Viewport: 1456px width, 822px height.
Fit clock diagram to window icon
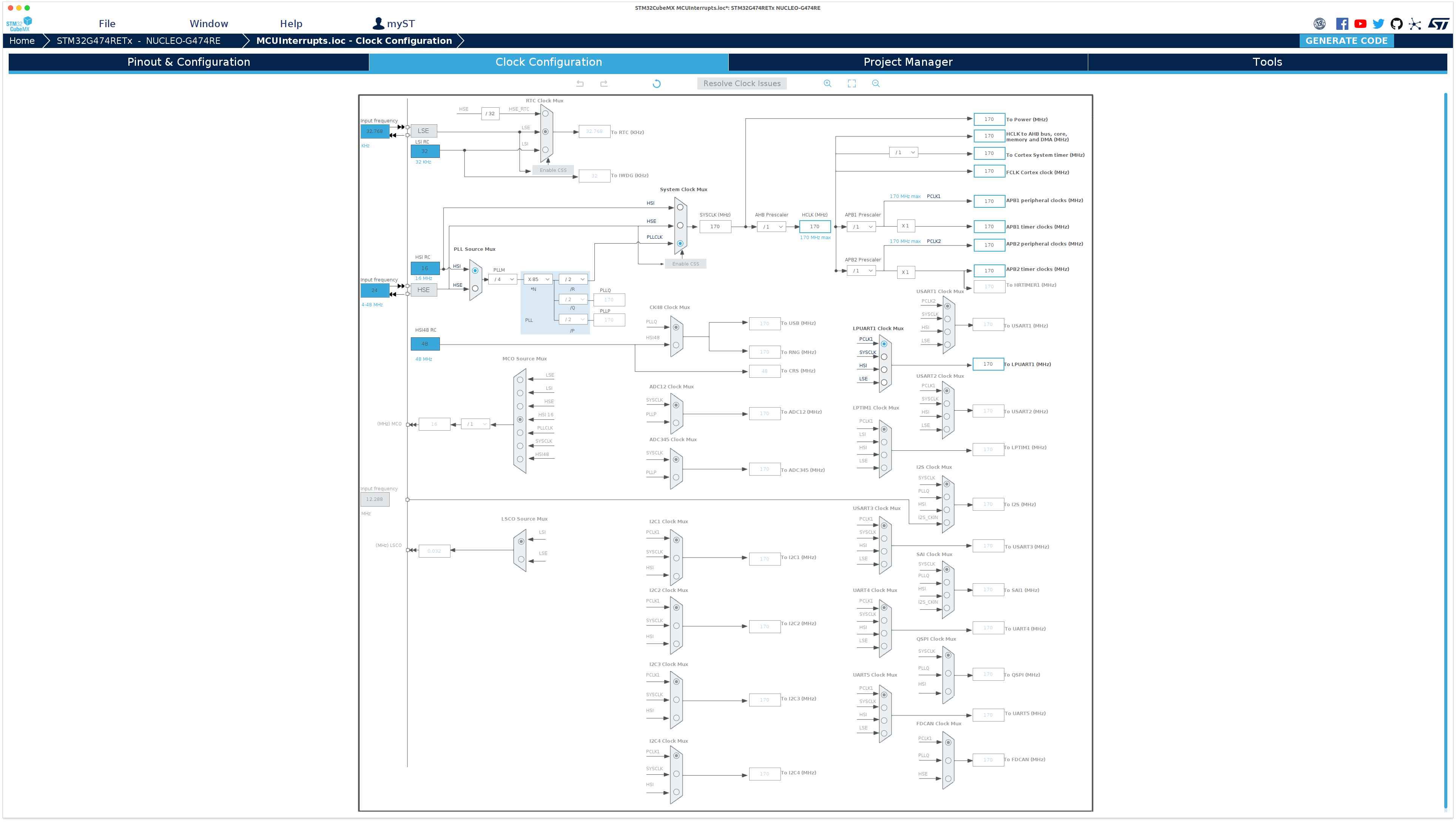tap(852, 83)
